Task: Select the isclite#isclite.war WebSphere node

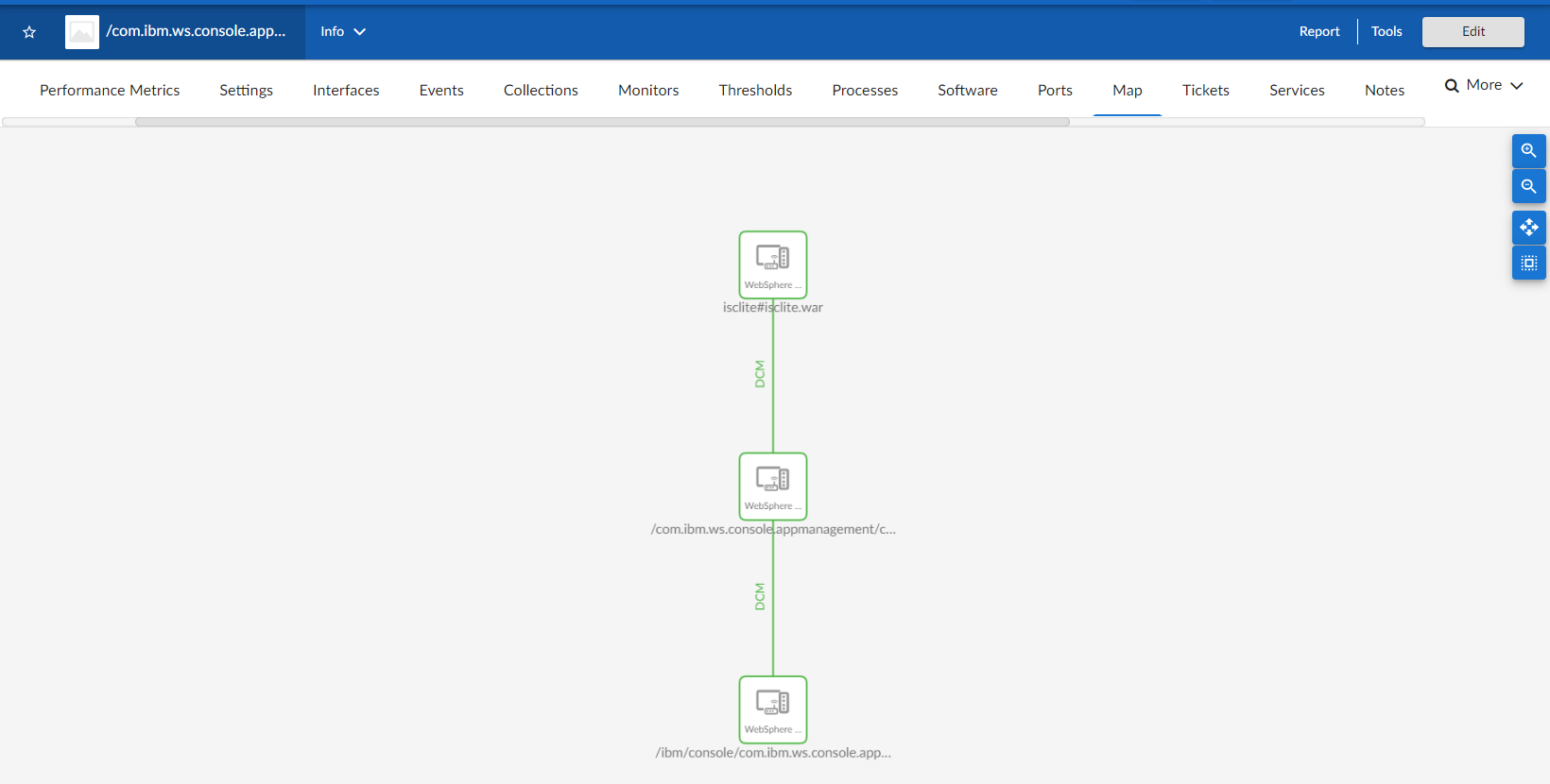Action: pyautogui.click(x=773, y=264)
